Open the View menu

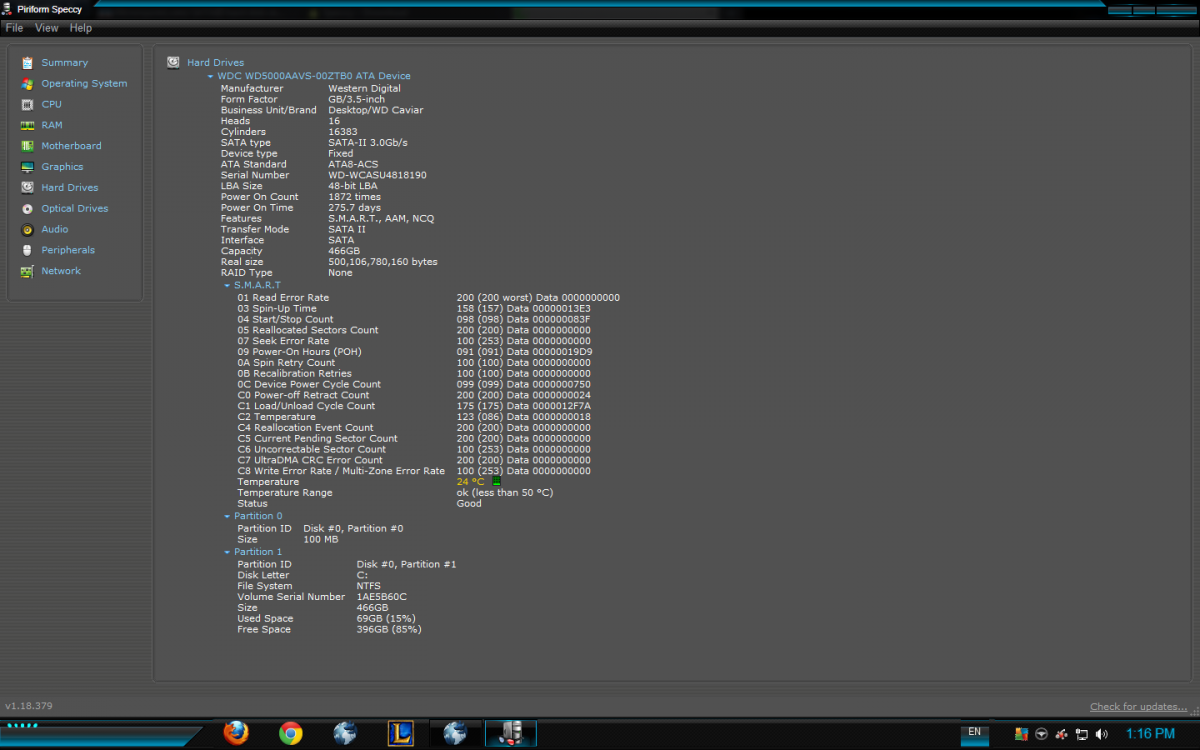47,28
